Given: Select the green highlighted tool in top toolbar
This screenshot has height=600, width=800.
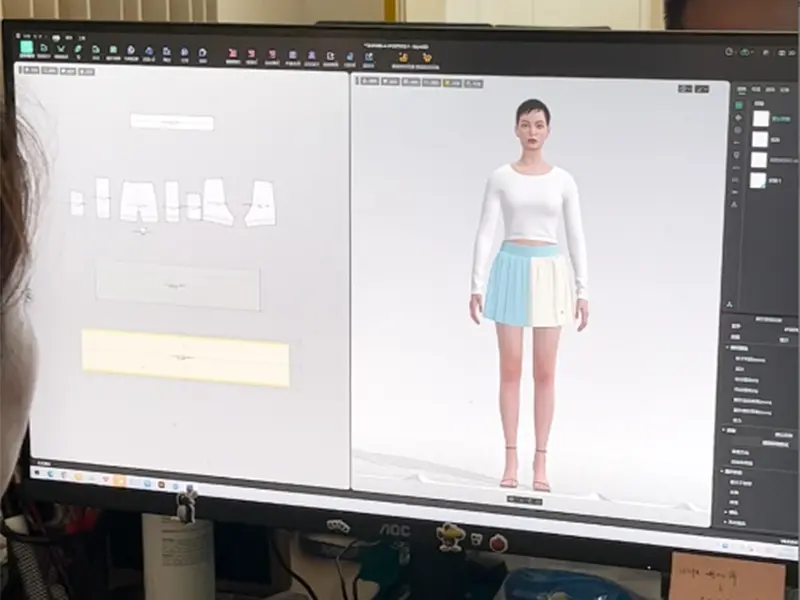Looking at the screenshot, I should pyautogui.click(x=27, y=48).
